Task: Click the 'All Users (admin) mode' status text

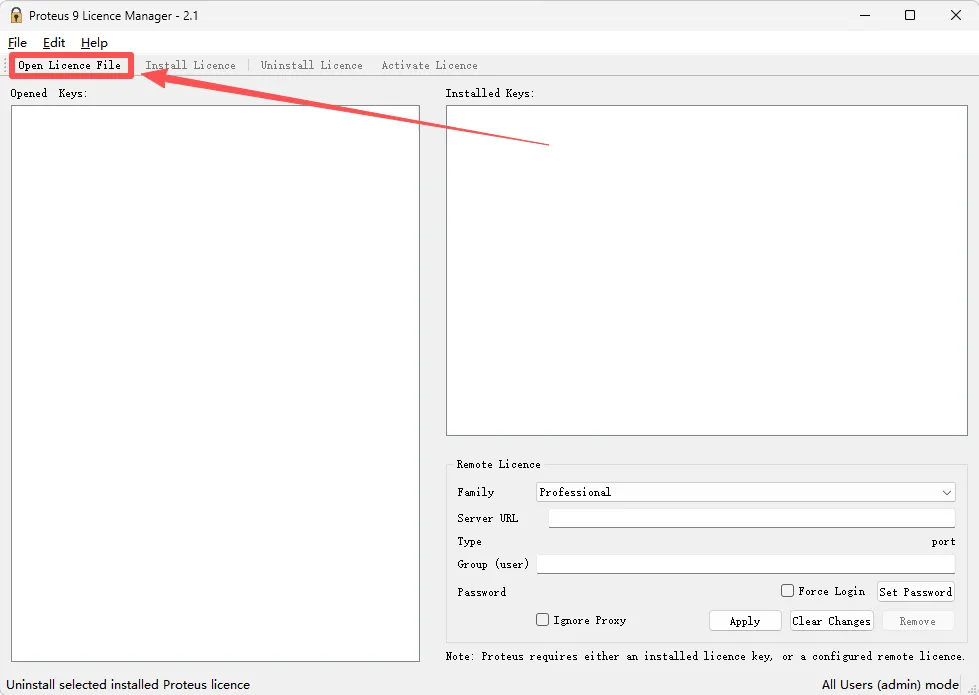Action: (890, 684)
